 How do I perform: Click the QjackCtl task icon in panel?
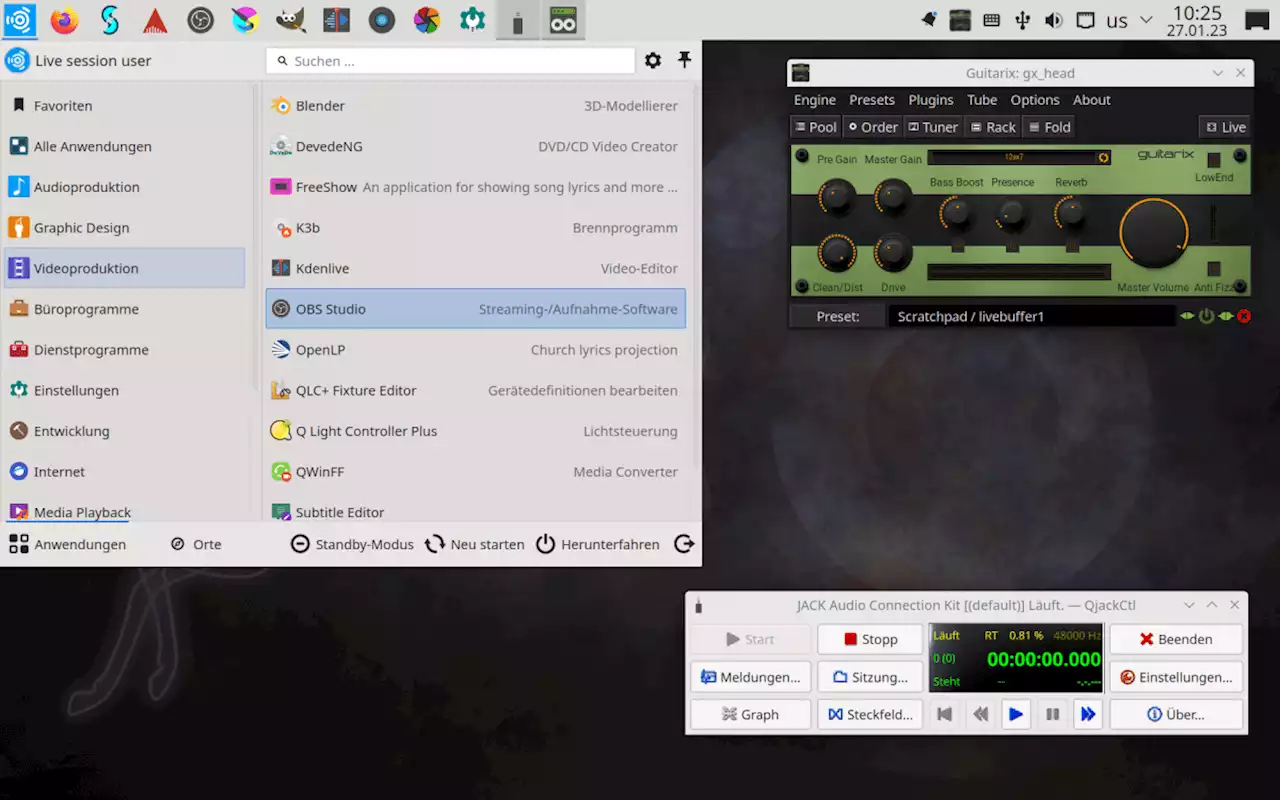point(517,20)
